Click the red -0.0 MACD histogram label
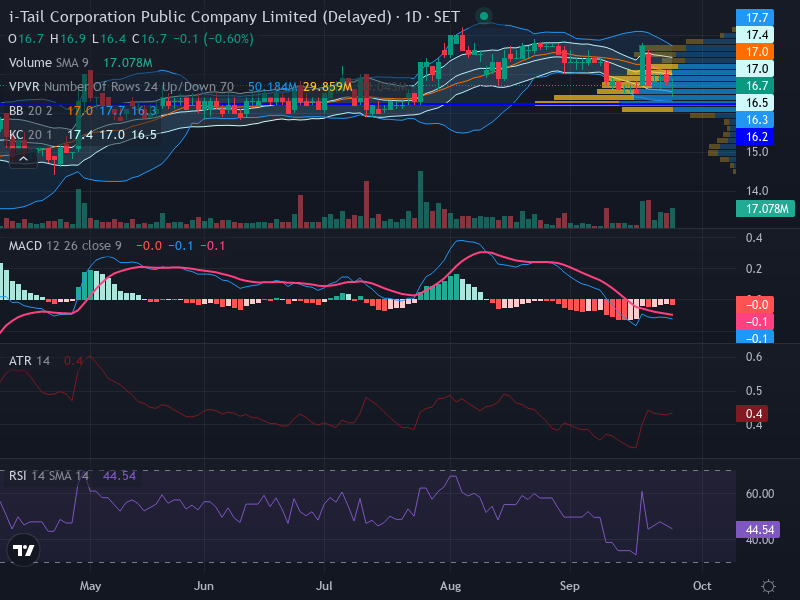Viewport: 800px width, 600px height. 755,305
